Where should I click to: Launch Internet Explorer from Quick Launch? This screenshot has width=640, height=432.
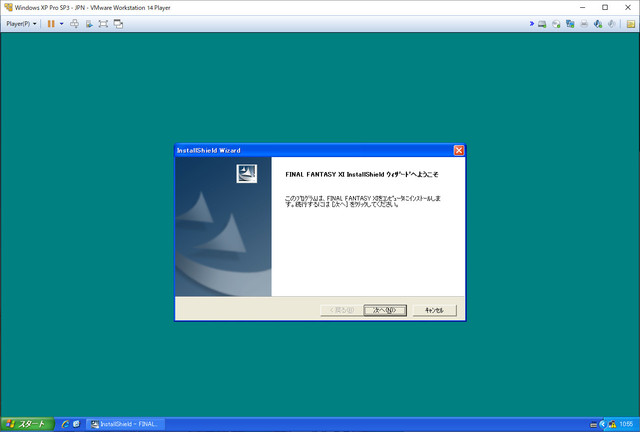coord(65,424)
